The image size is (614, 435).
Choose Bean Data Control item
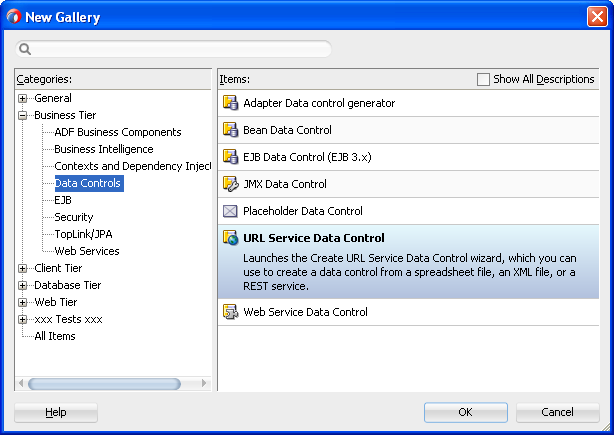click(x=408, y=130)
